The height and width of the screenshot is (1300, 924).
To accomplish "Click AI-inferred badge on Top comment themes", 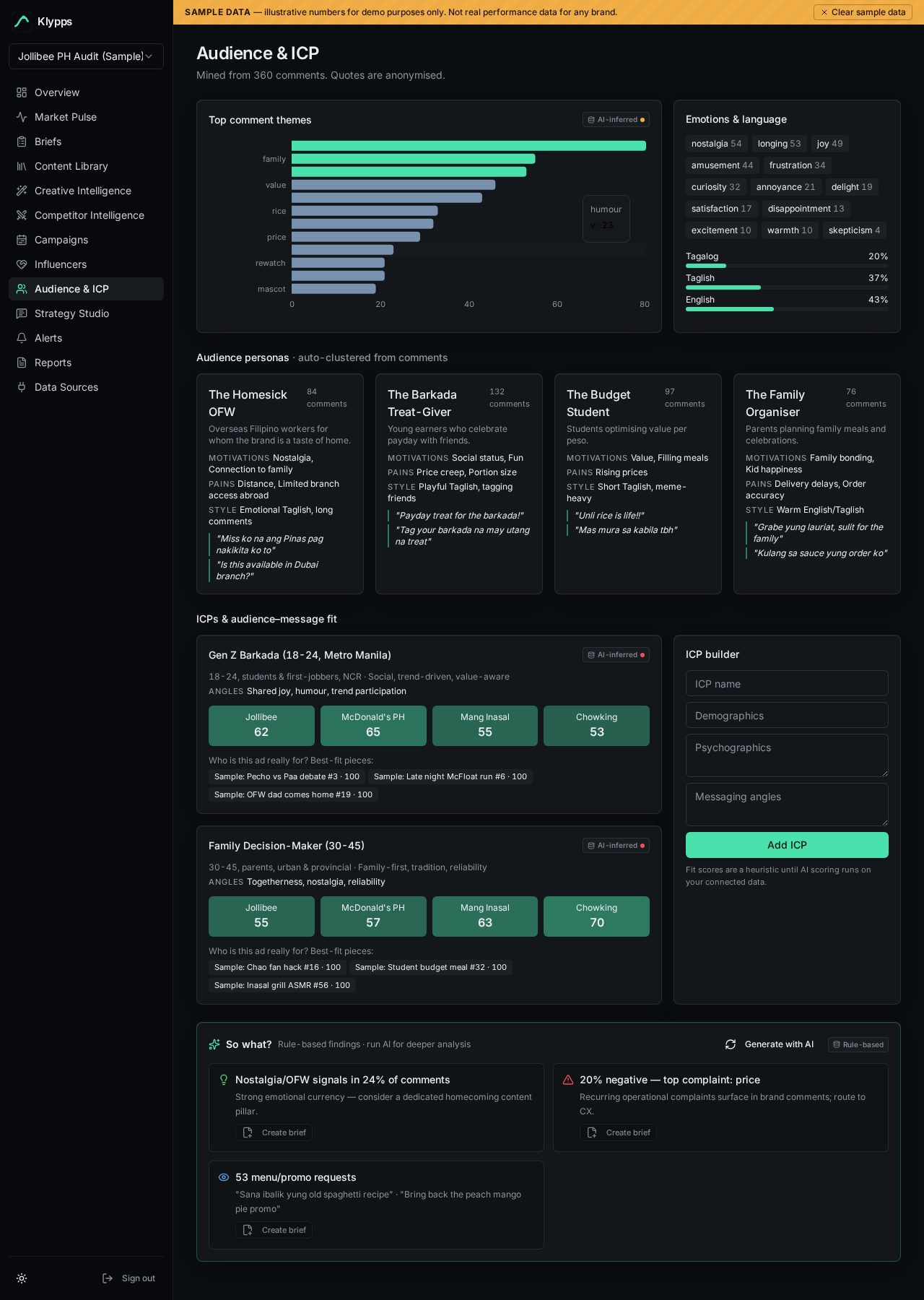I will tap(616, 120).
